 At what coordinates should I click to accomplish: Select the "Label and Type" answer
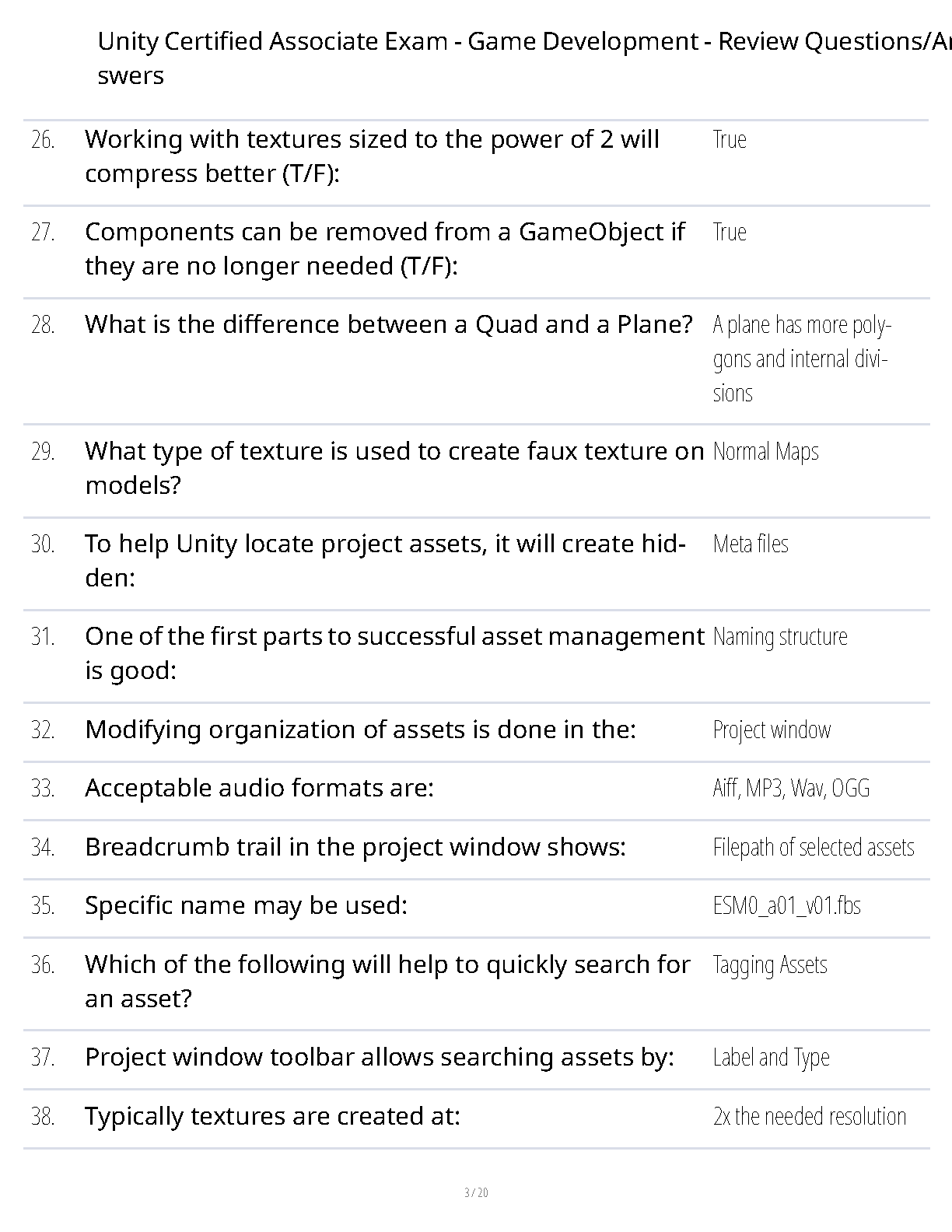coord(771,1057)
